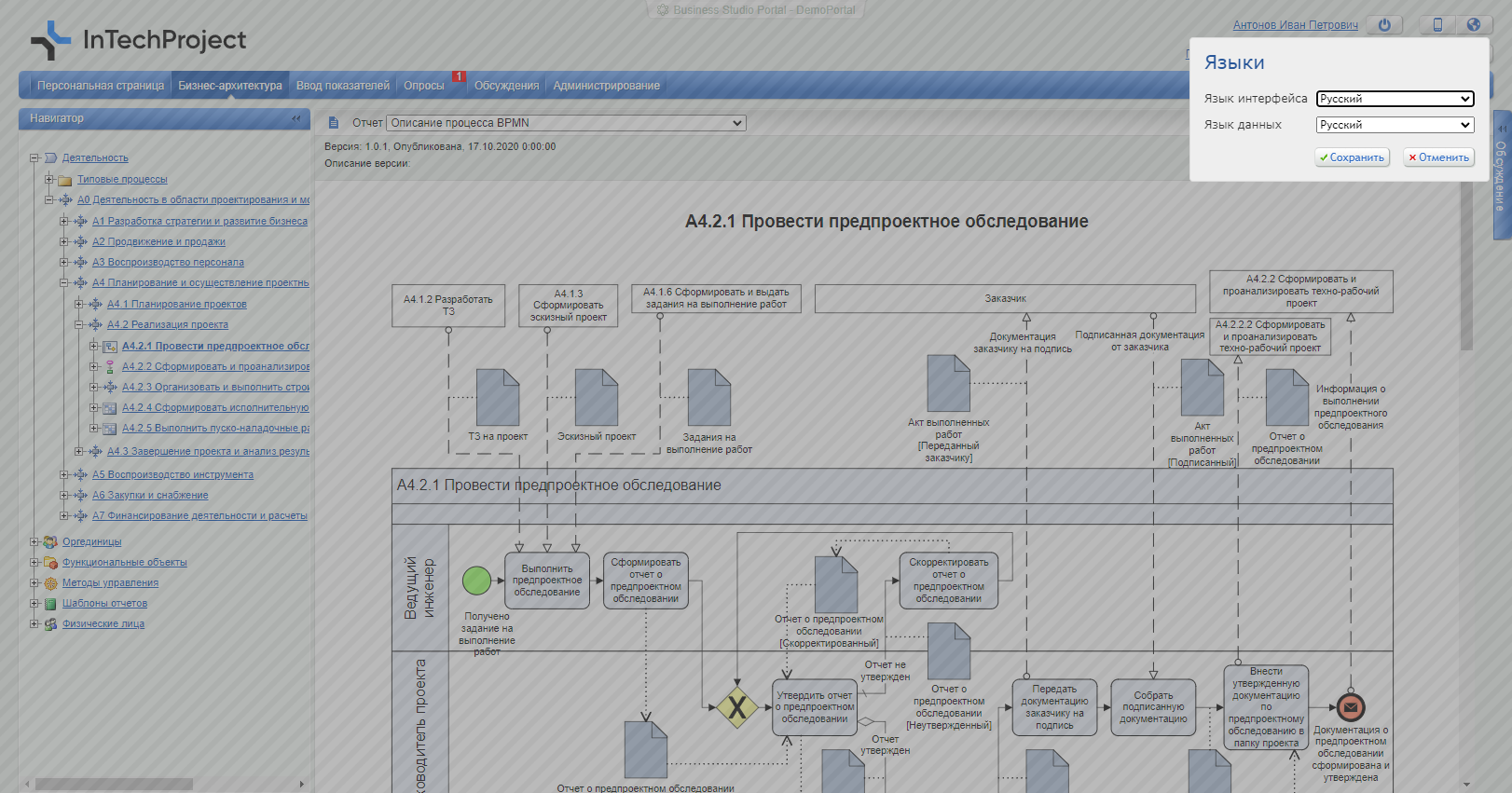Click the Эскизный проект document icon
This screenshot has height=793, width=1512.
point(597,398)
